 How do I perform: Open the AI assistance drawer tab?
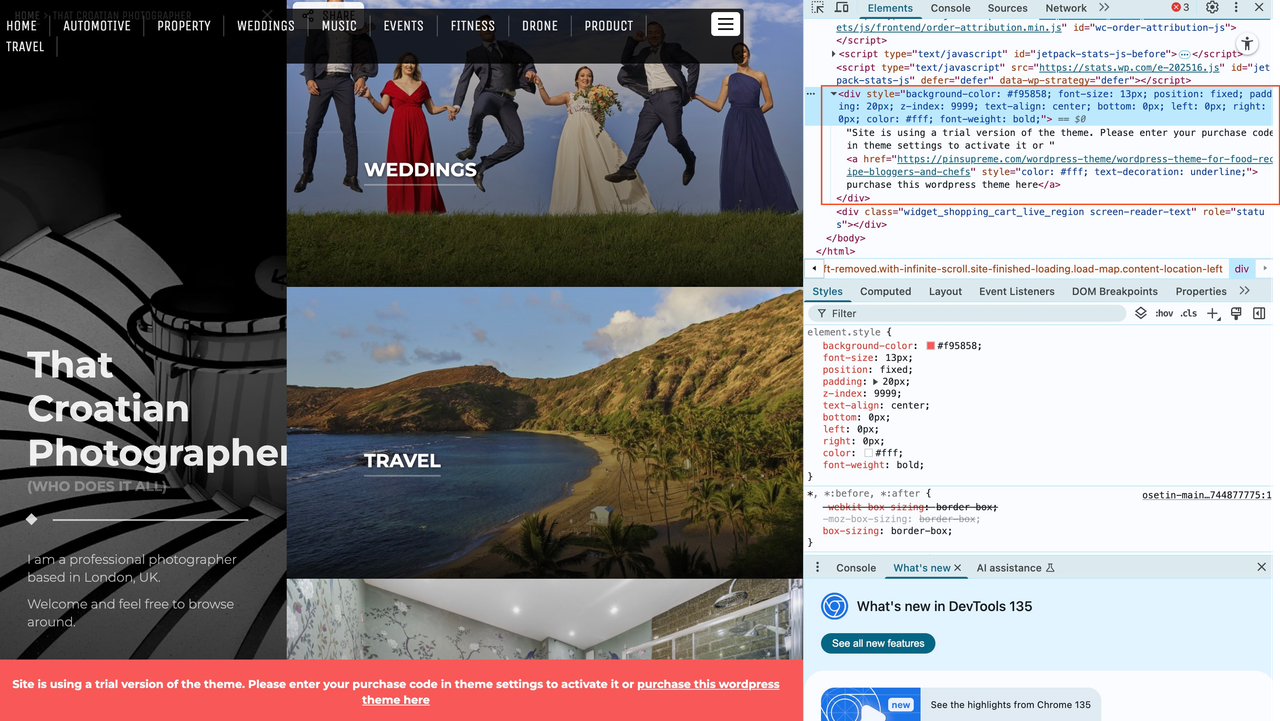(x=1015, y=567)
